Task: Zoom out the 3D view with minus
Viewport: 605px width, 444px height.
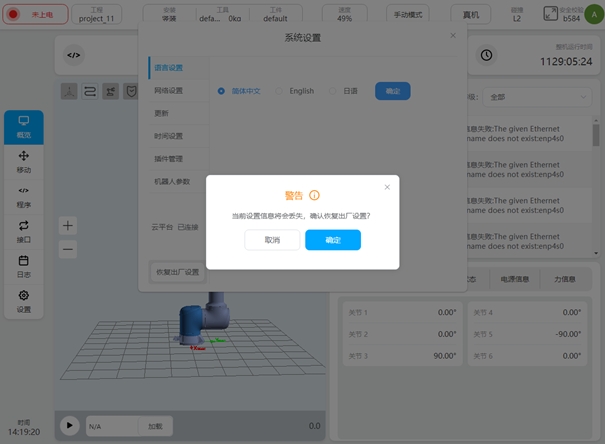Action: (x=68, y=249)
